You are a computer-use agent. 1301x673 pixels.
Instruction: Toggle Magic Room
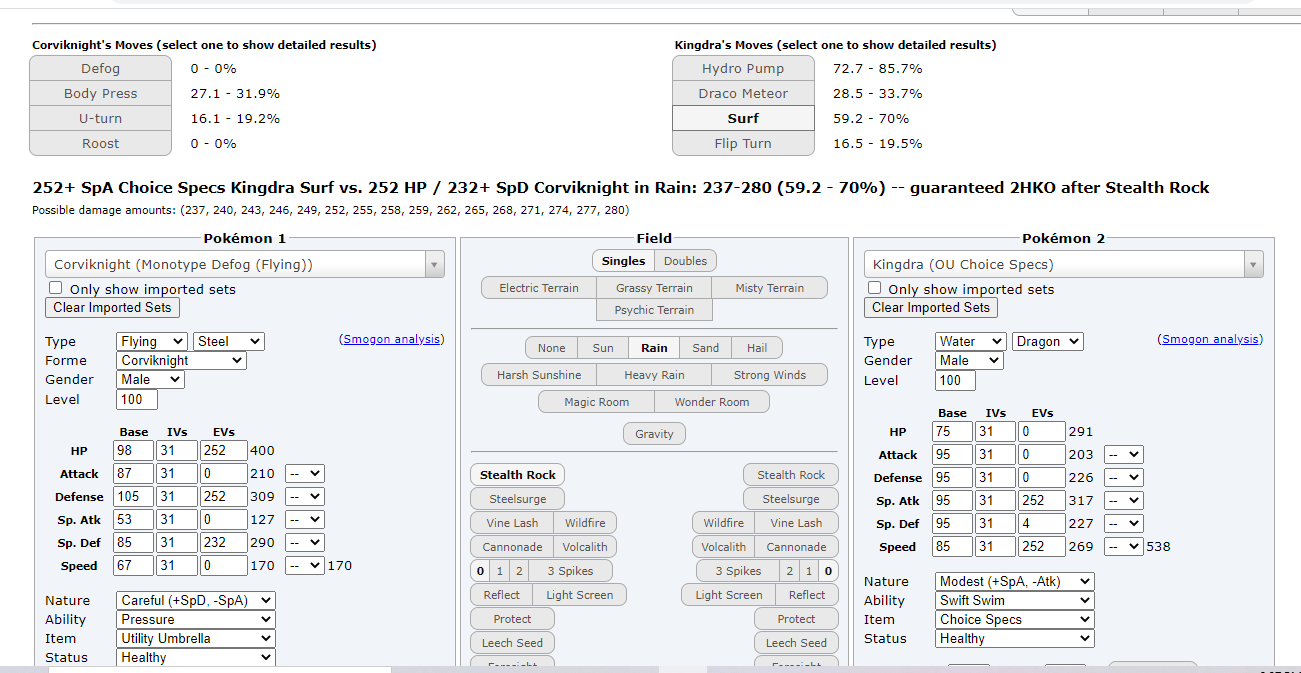(x=596, y=402)
